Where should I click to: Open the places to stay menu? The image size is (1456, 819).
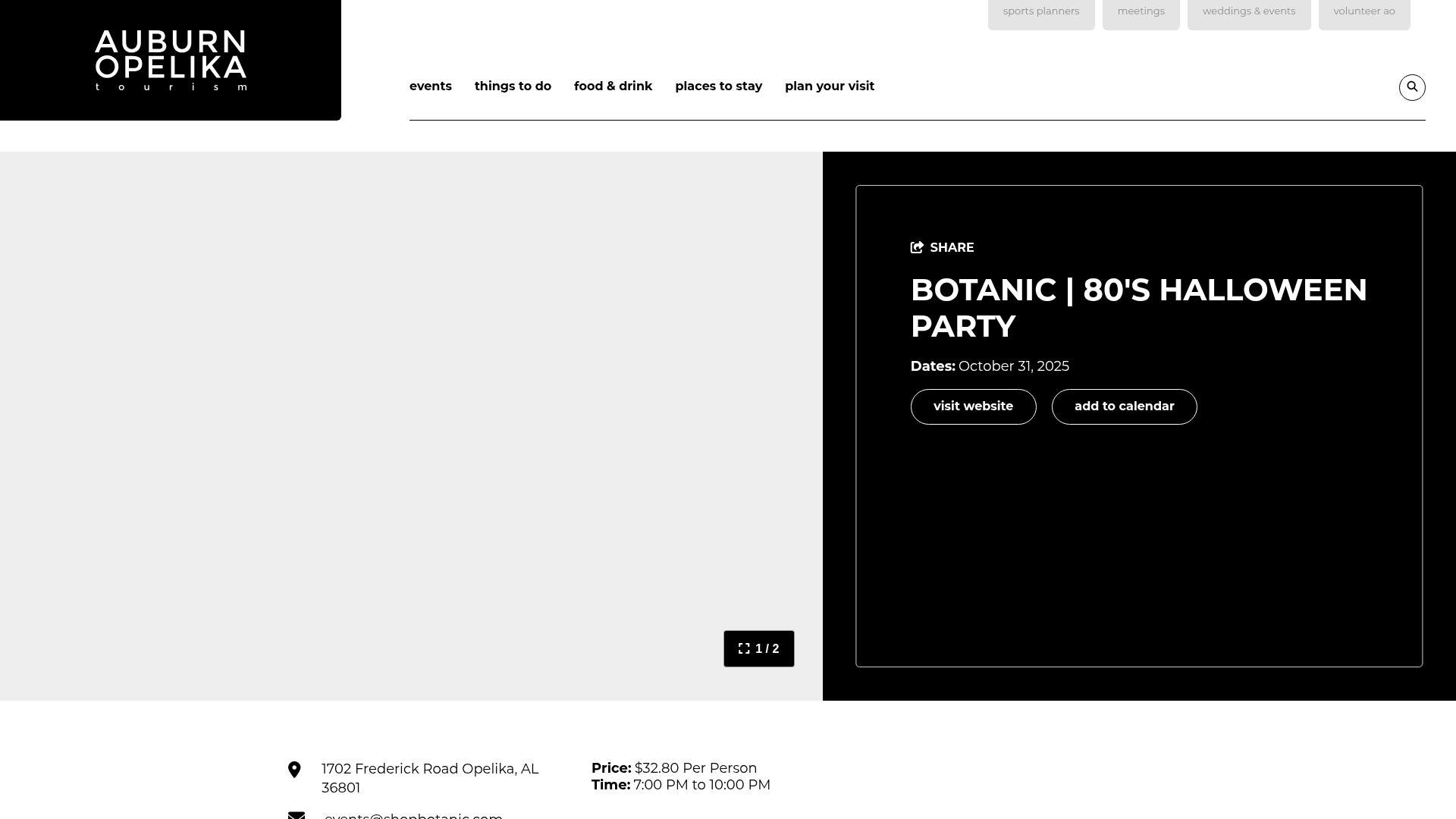tap(718, 86)
